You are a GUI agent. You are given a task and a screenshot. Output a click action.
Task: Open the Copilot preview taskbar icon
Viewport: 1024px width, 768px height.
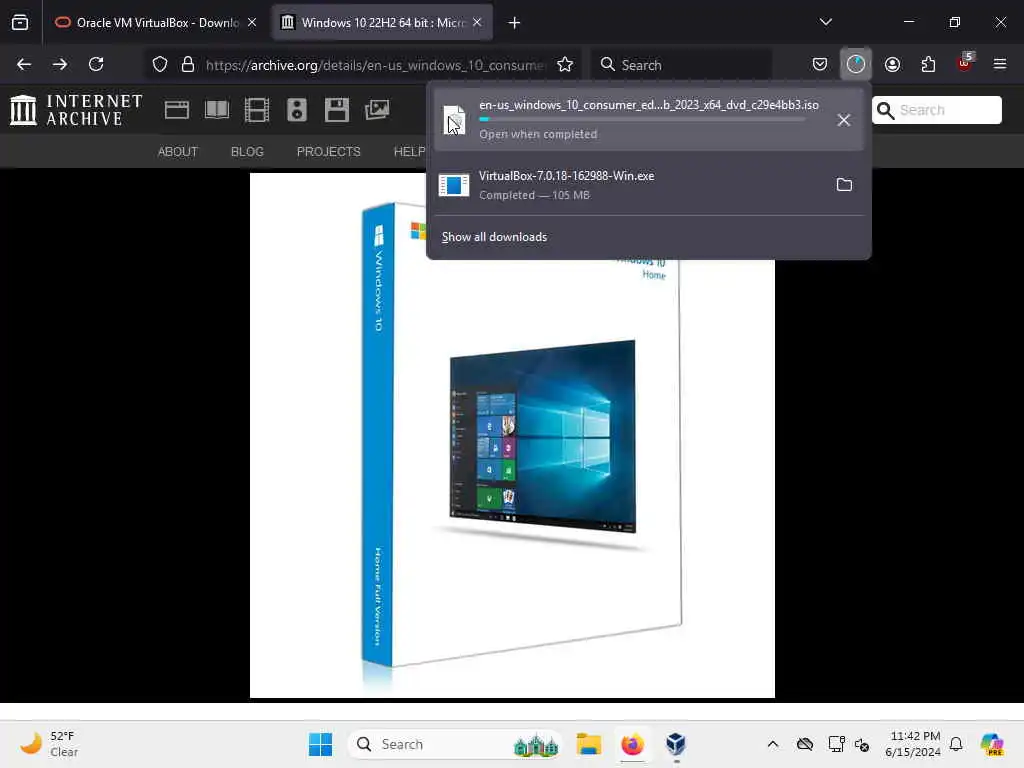click(992, 744)
